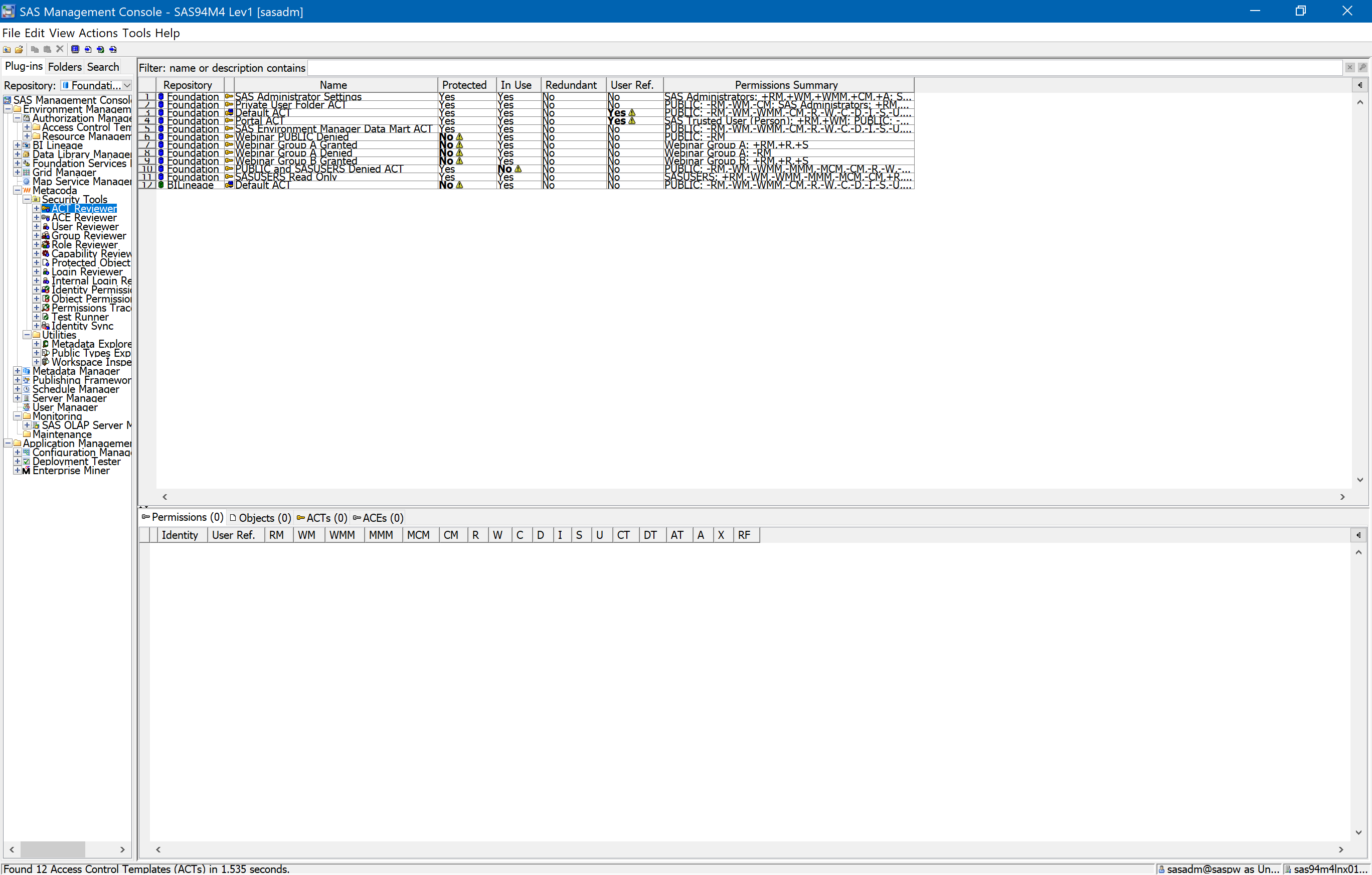Click the Up One Level folder toolbar icon

[7, 50]
